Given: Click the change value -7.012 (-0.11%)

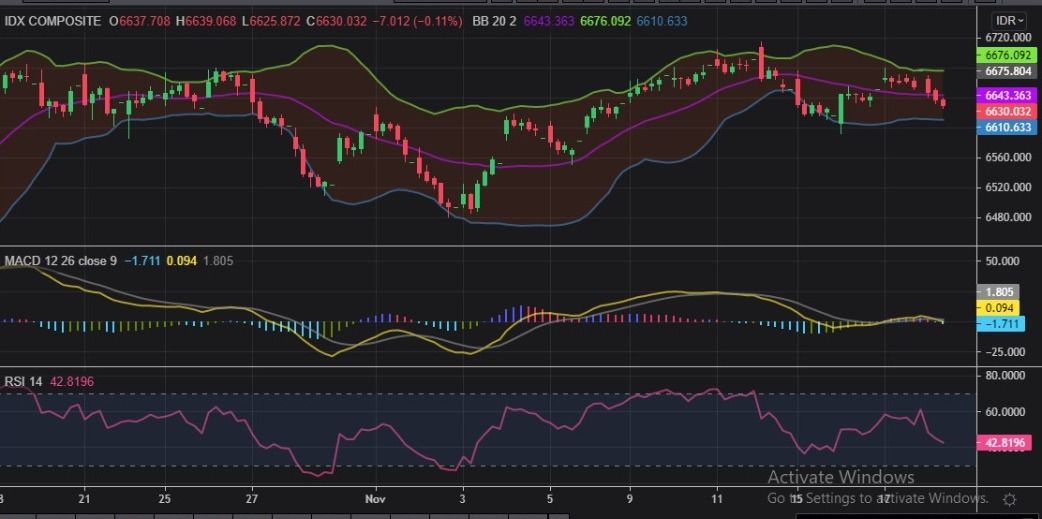Looking at the screenshot, I should pos(417,21).
